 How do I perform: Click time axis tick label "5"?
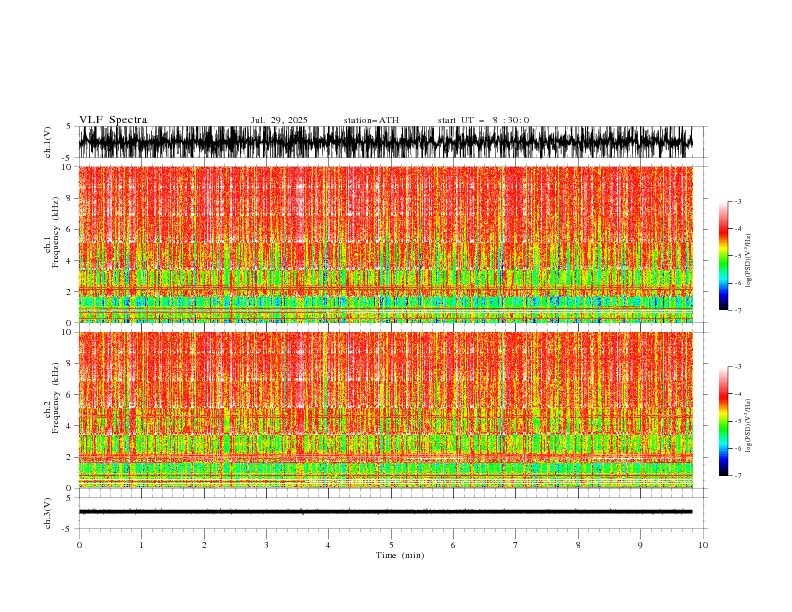click(x=391, y=545)
